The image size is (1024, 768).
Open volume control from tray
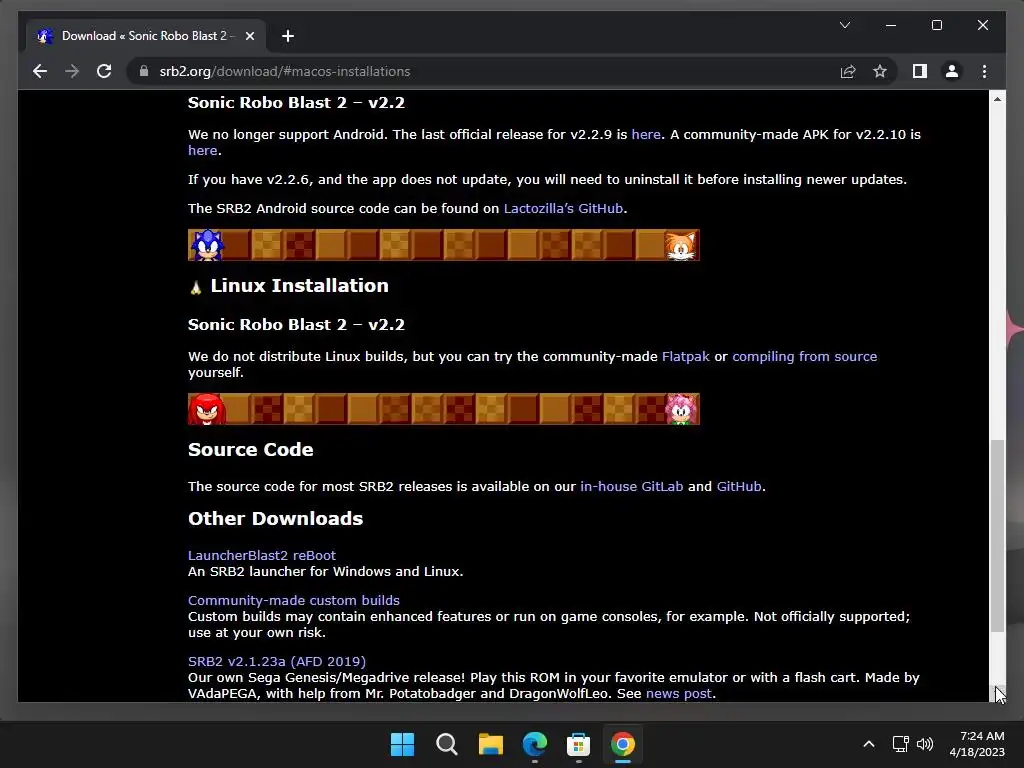click(x=925, y=744)
